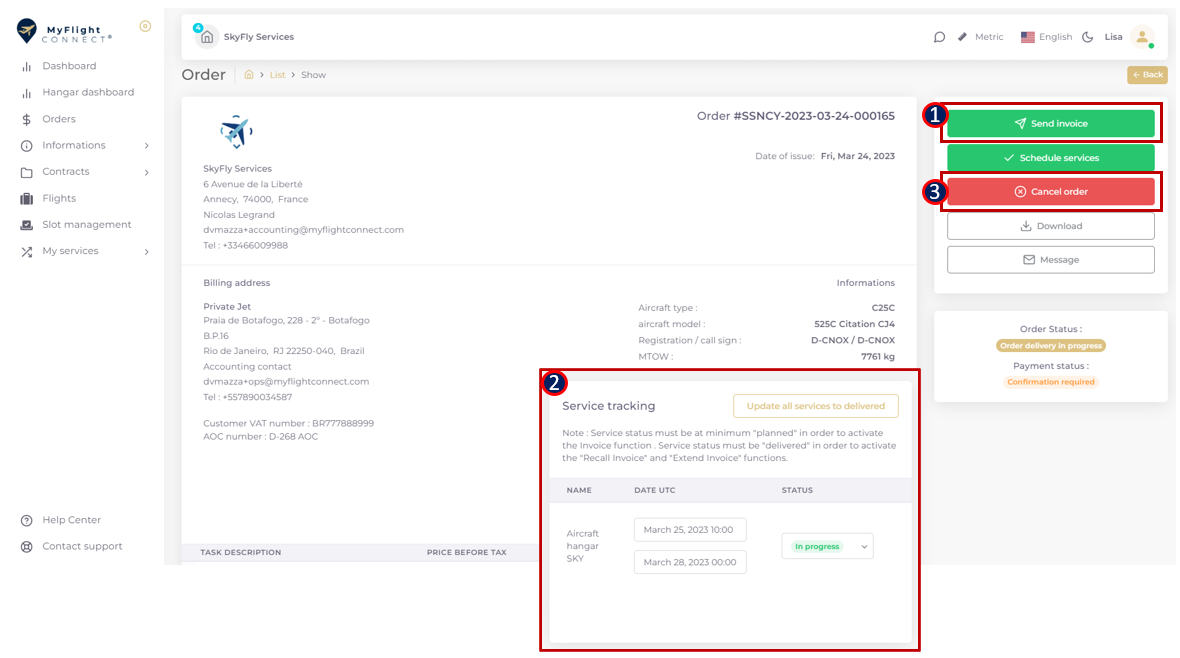Click the Download button
Viewport: 1180px width, 658px height.
click(x=1051, y=226)
